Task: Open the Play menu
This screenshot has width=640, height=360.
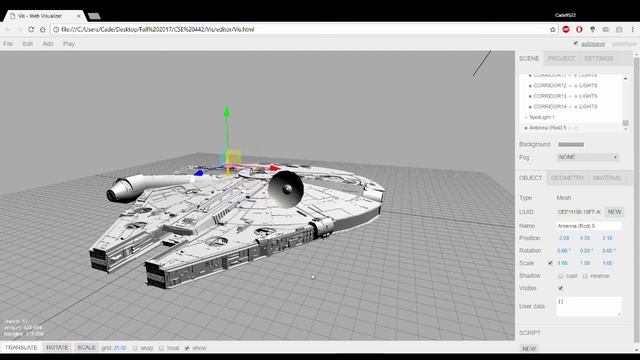Action: tap(69, 44)
